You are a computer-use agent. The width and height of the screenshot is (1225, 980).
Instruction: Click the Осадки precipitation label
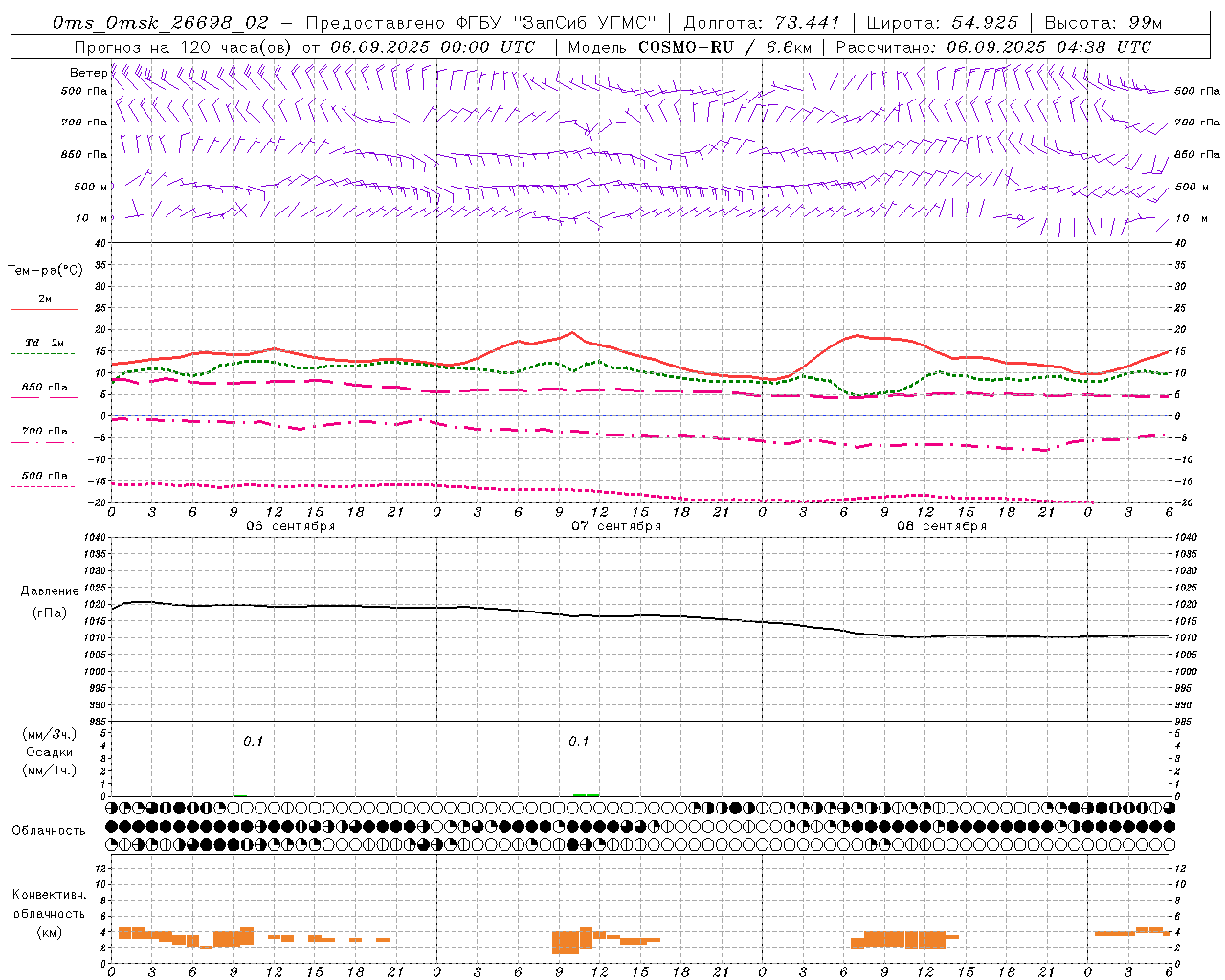click(49, 752)
